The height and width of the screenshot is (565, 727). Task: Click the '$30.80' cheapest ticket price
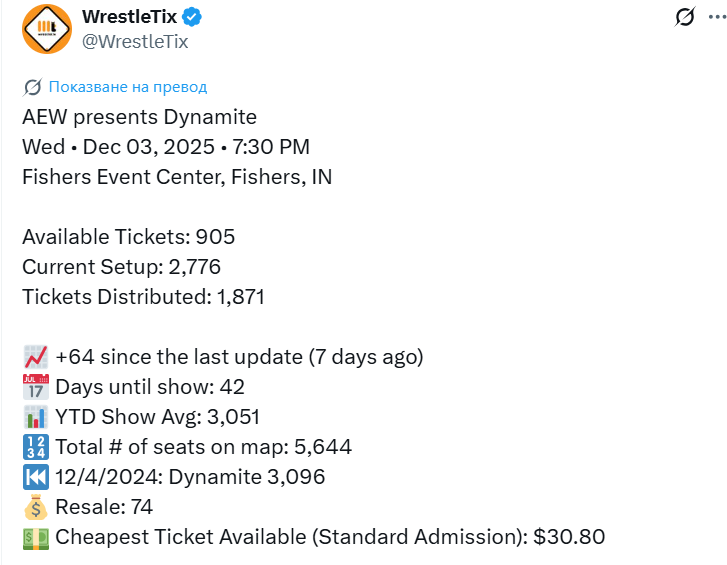click(569, 537)
